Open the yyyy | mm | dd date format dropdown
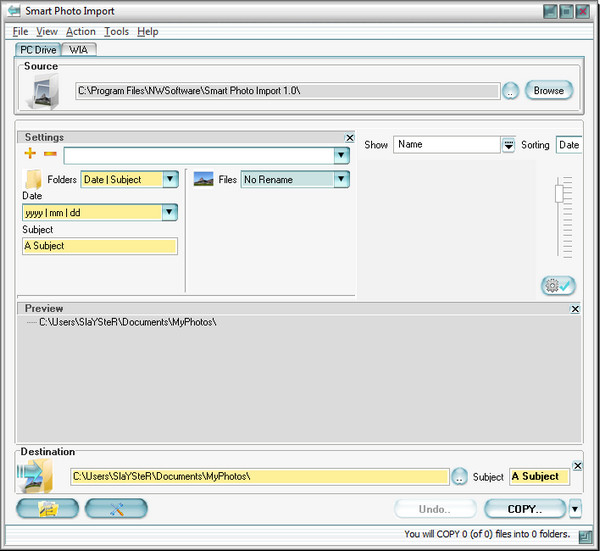Screen dimensions: 600x551 pyautogui.click(x=169, y=212)
